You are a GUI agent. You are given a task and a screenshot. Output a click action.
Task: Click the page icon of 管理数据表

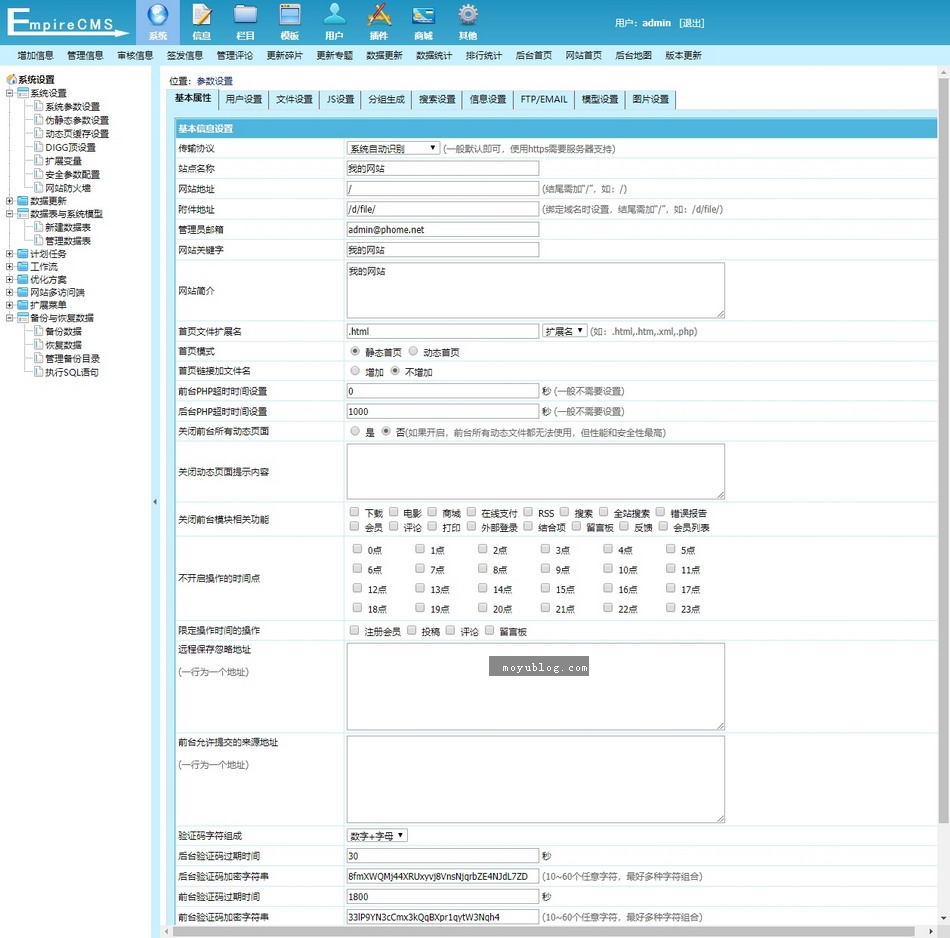(39, 240)
